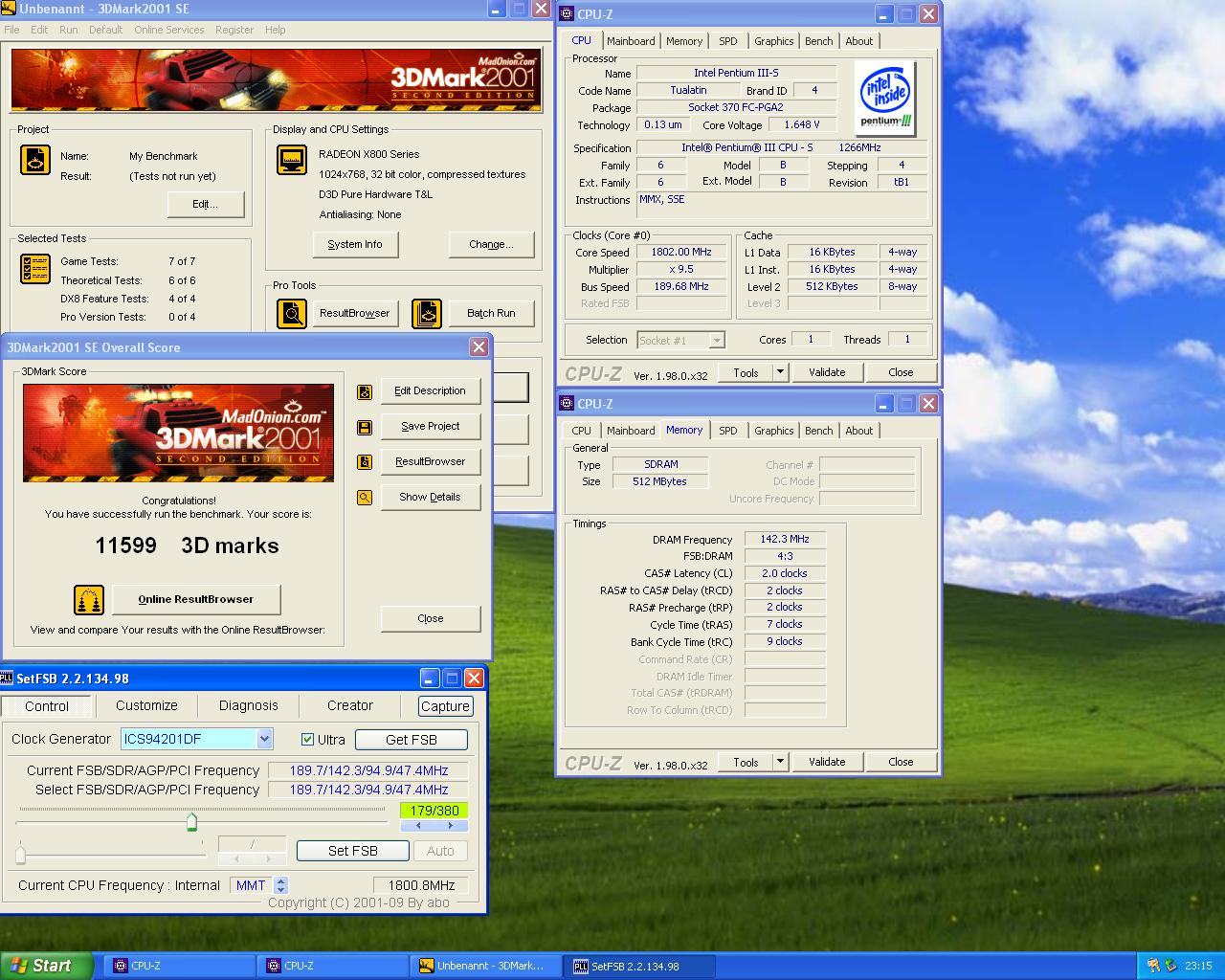Image resolution: width=1225 pixels, height=980 pixels.
Task: Open the Creator tab in SetFSB
Action: pyautogui.click(x=350, y=705)
